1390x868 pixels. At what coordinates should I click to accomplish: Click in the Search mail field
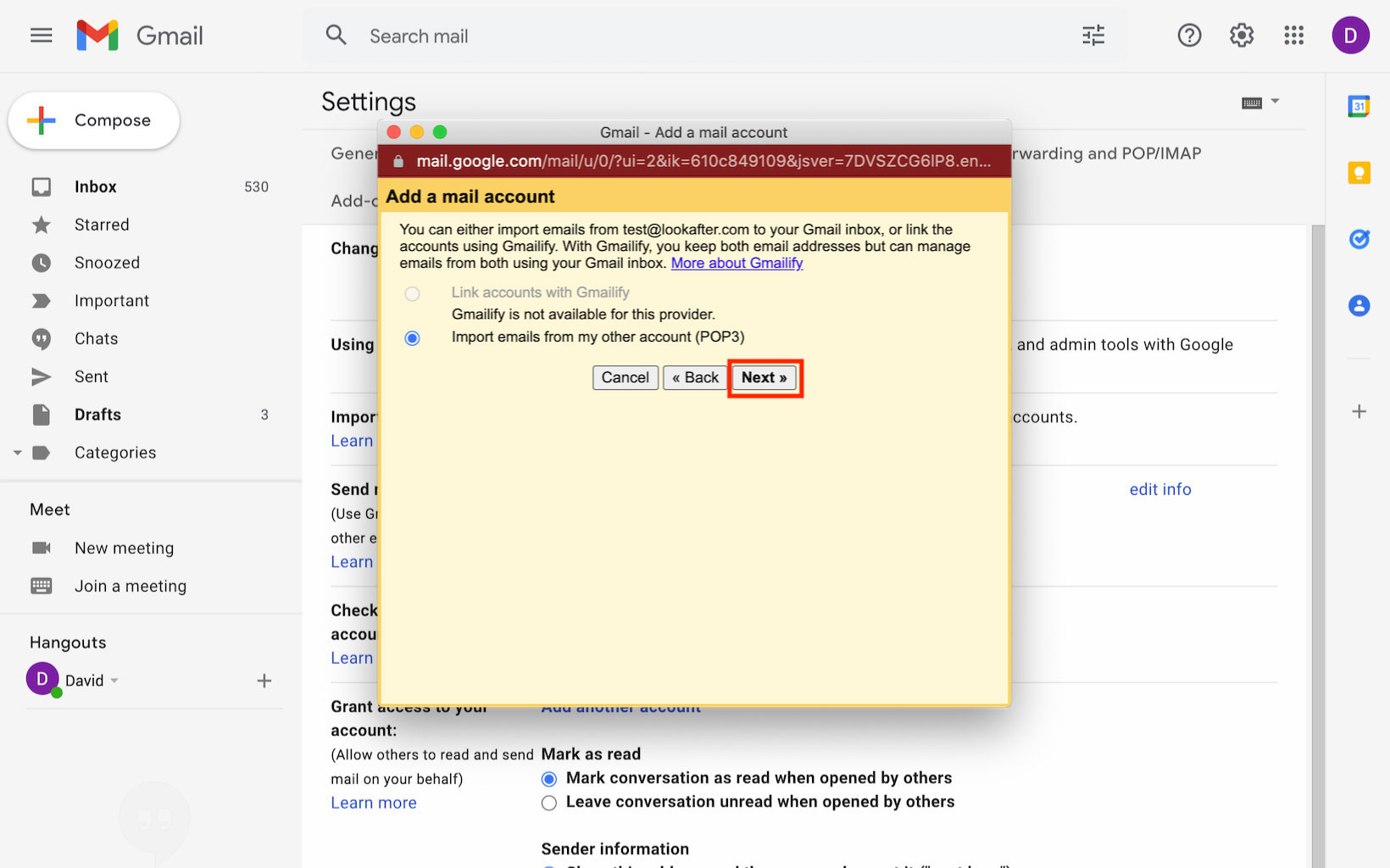click(678, 36)
